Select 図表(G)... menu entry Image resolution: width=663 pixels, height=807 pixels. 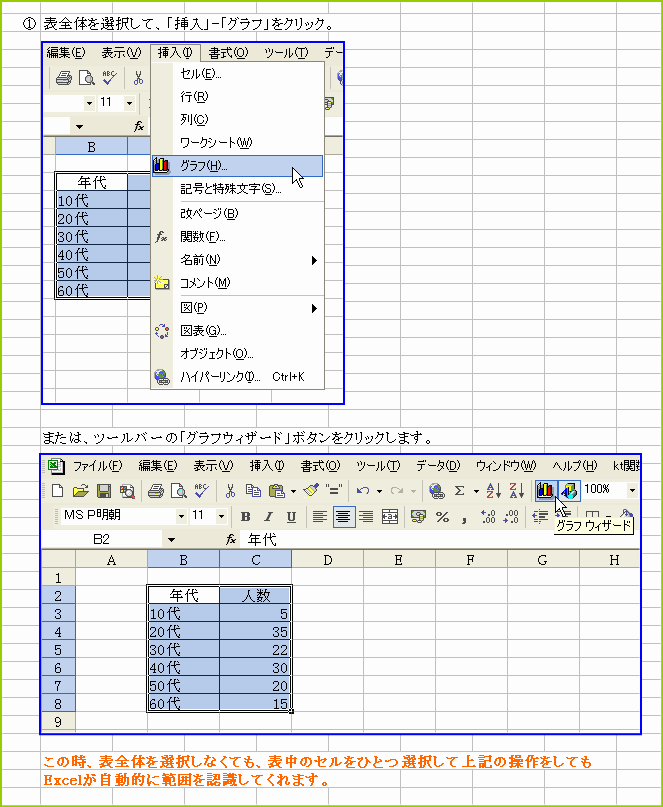[237, 330]
